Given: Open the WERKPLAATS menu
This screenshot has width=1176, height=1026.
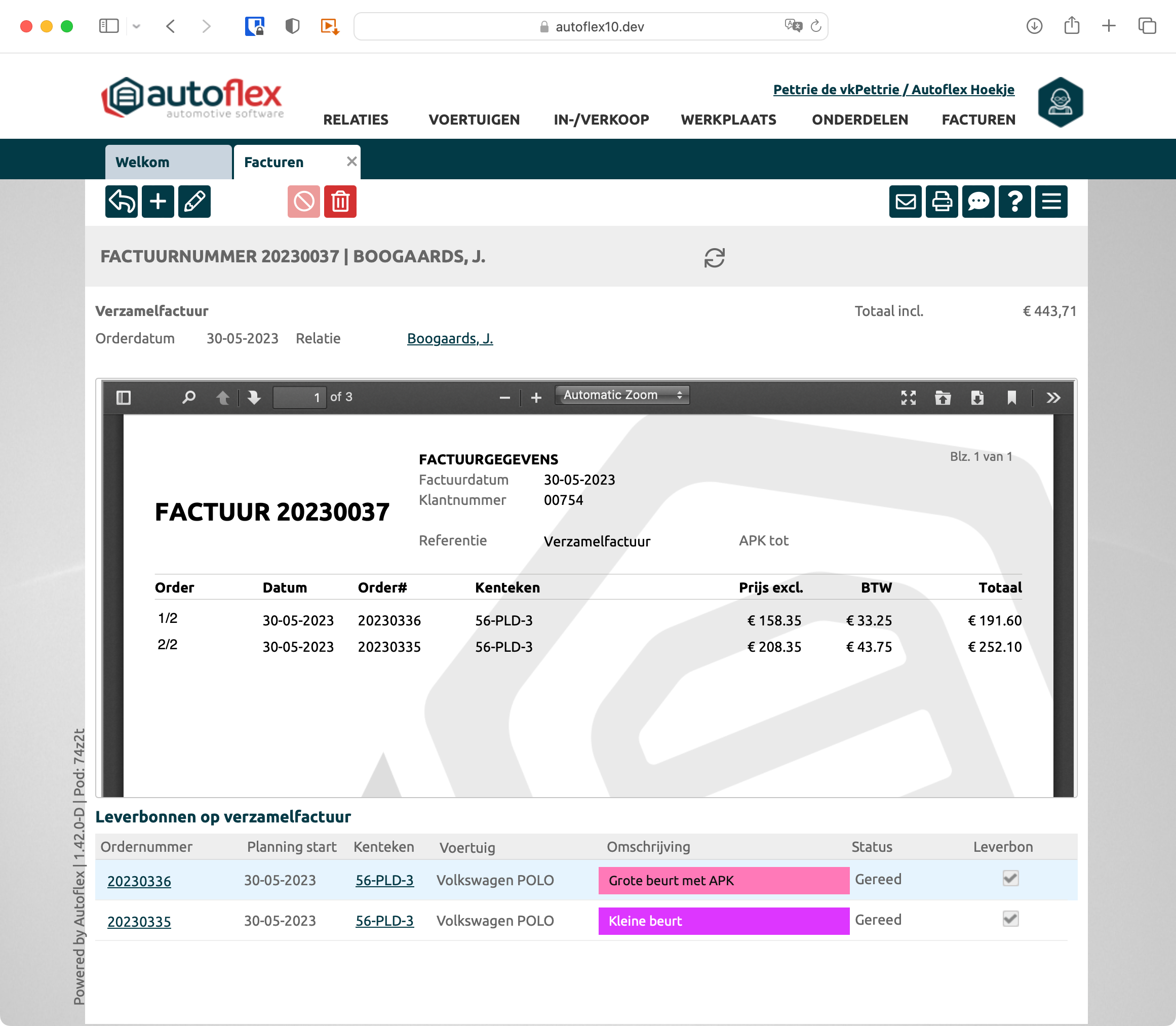Looking at the screenshot, I should 728,120.
